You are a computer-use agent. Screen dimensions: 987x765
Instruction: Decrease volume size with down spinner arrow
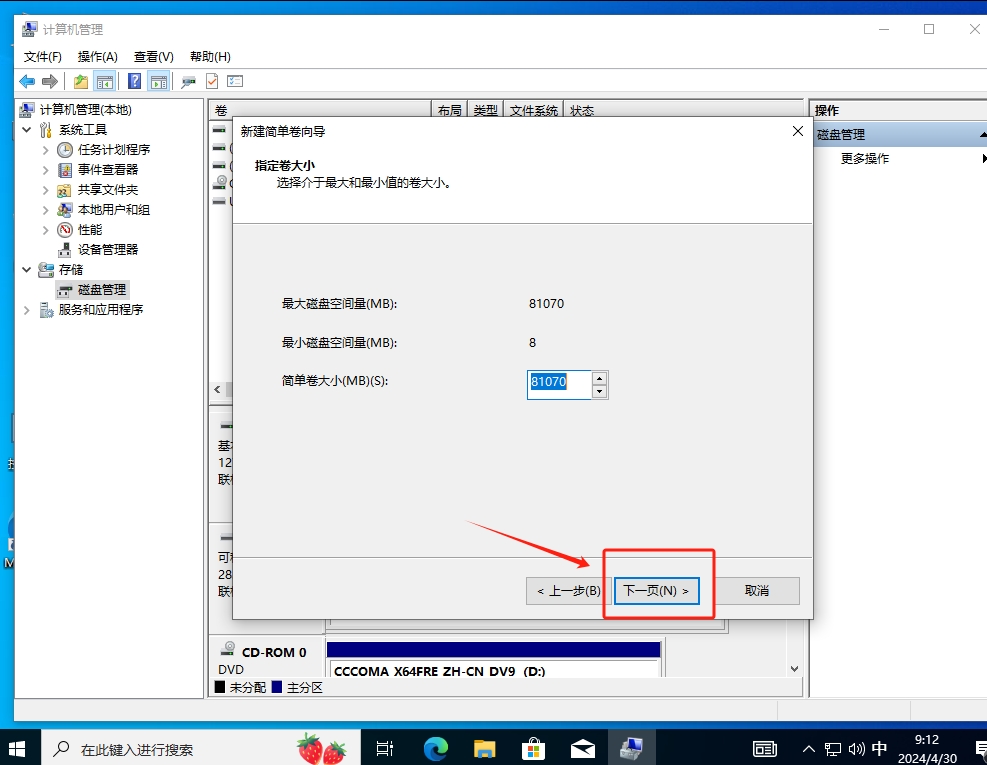599,392
